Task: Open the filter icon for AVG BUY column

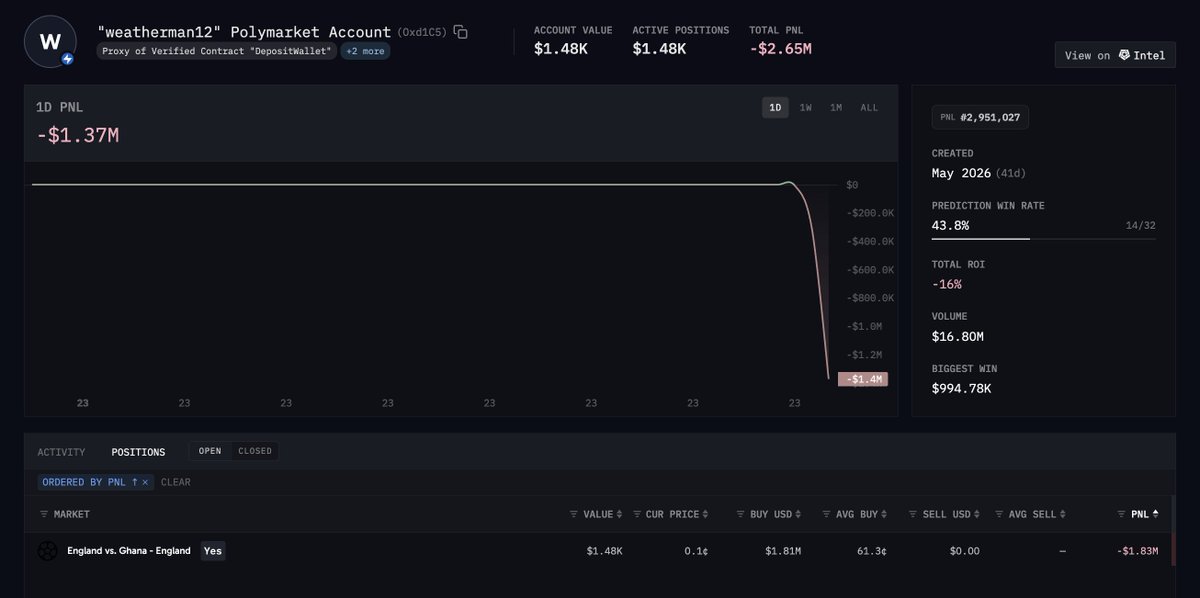Action: point(827,514)
